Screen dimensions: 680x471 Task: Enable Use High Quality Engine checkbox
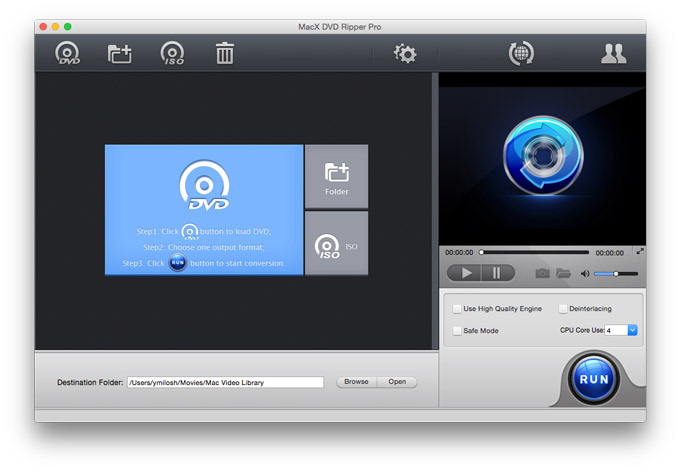[457, 309]
